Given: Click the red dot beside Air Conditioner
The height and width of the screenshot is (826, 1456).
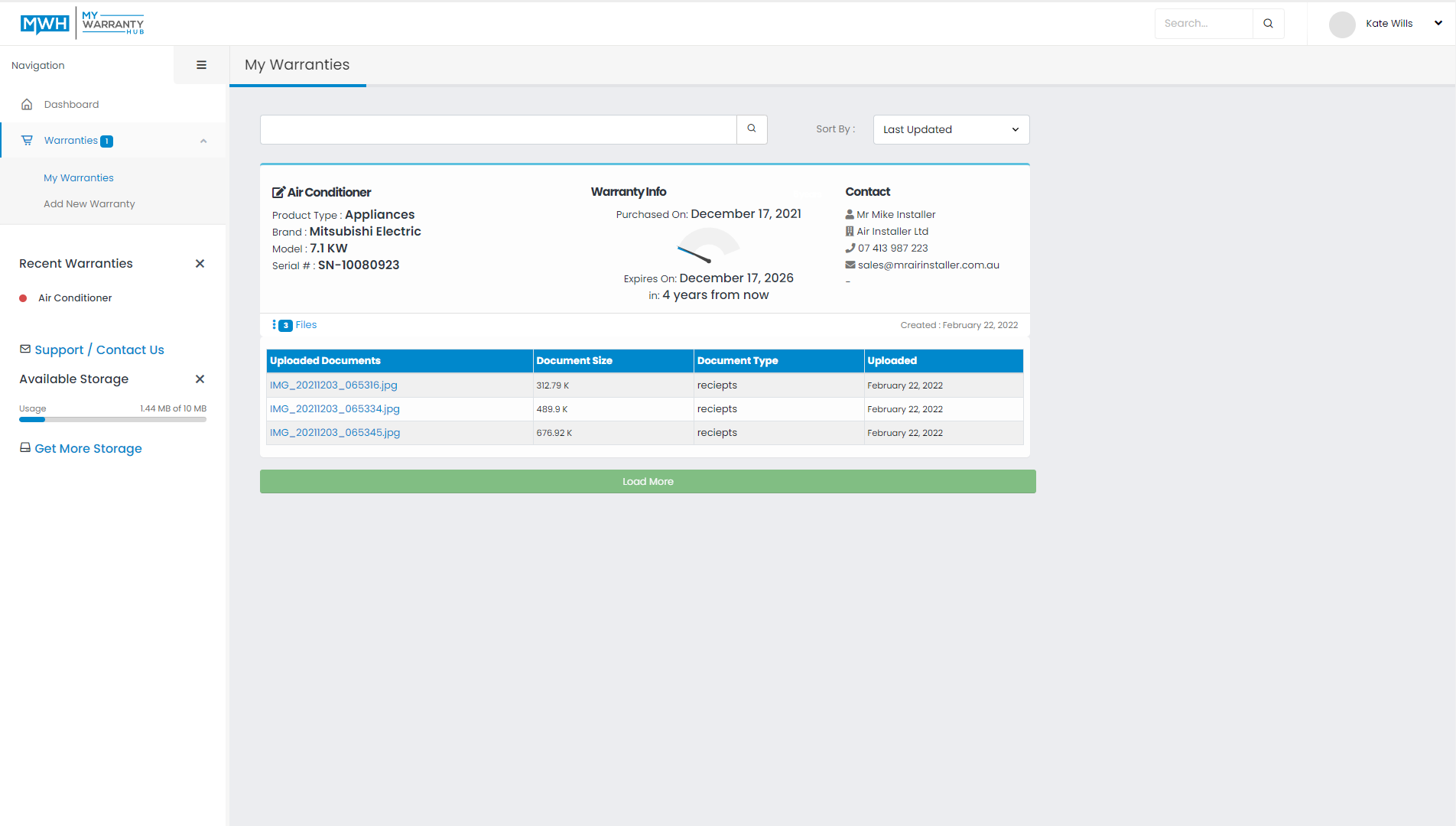Looking at the screenshot, I should point(23,298).
